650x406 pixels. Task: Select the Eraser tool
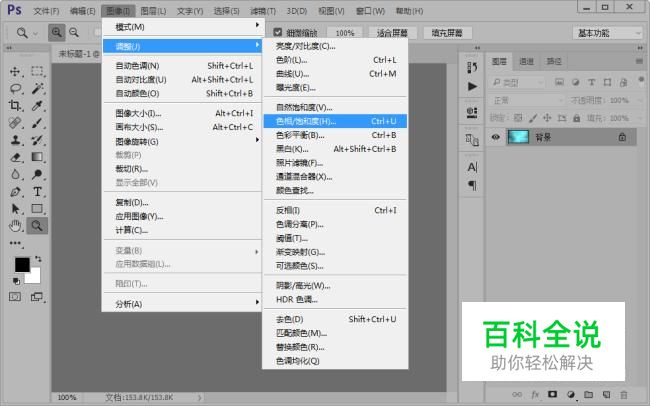[15, 157]
